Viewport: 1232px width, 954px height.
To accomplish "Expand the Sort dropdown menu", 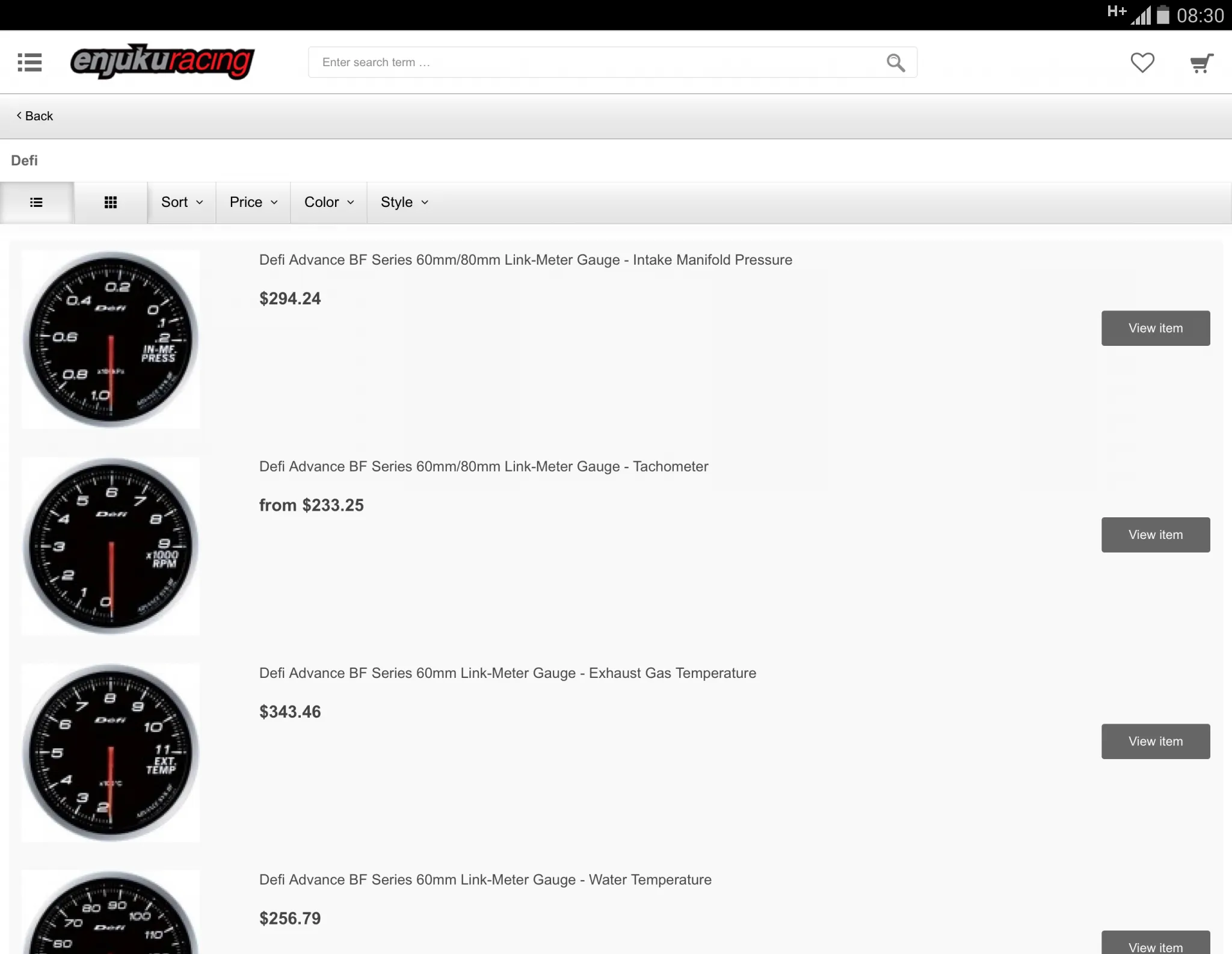I will pos(181,202).
